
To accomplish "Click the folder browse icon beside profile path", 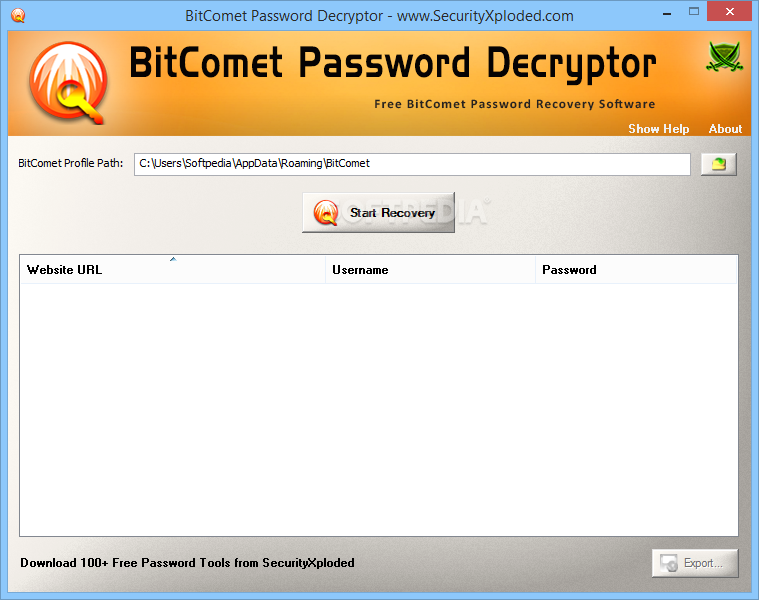I will click(x=719, y=164).
